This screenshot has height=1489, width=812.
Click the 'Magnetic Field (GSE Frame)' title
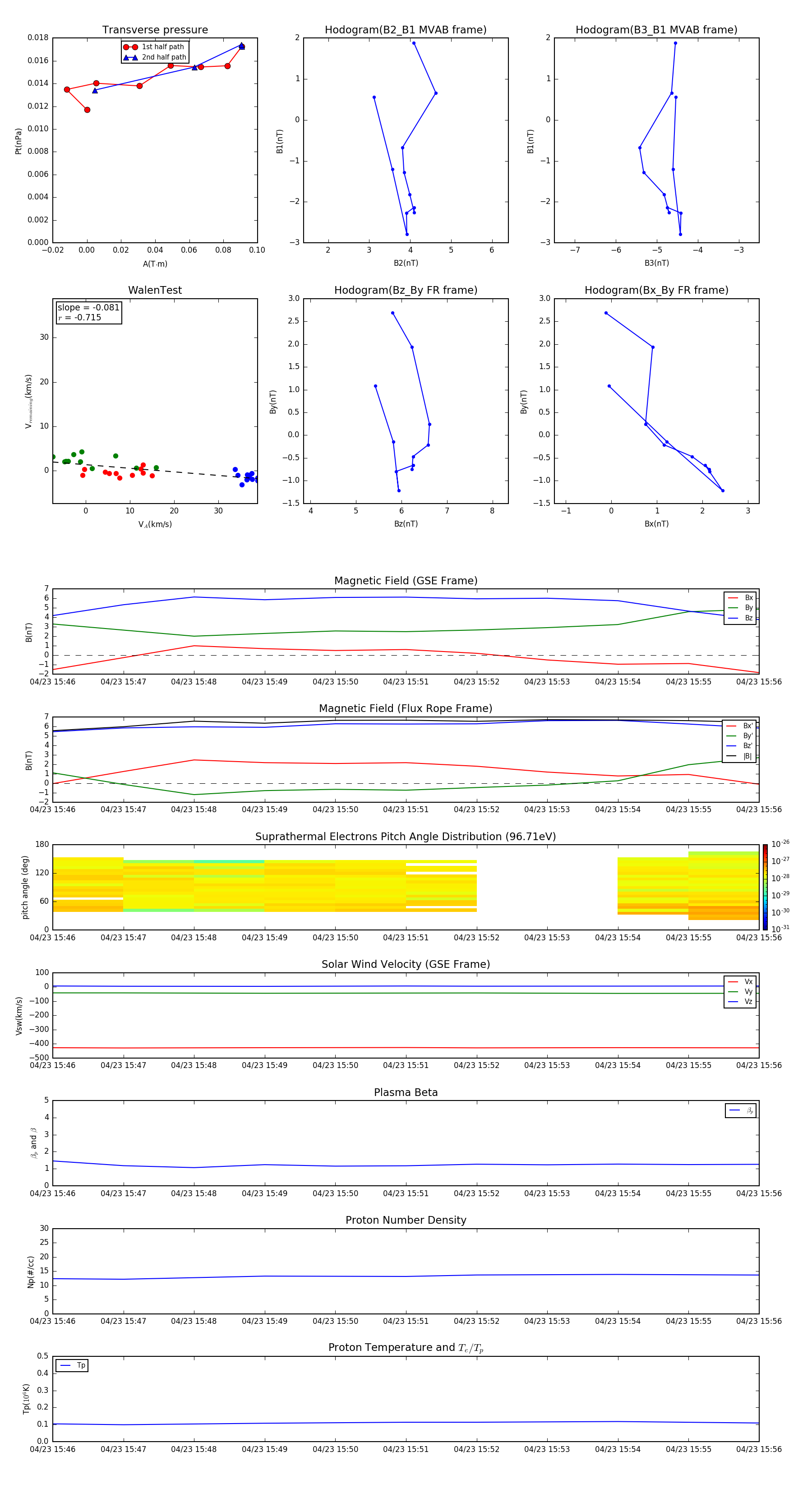click(406, 581)
